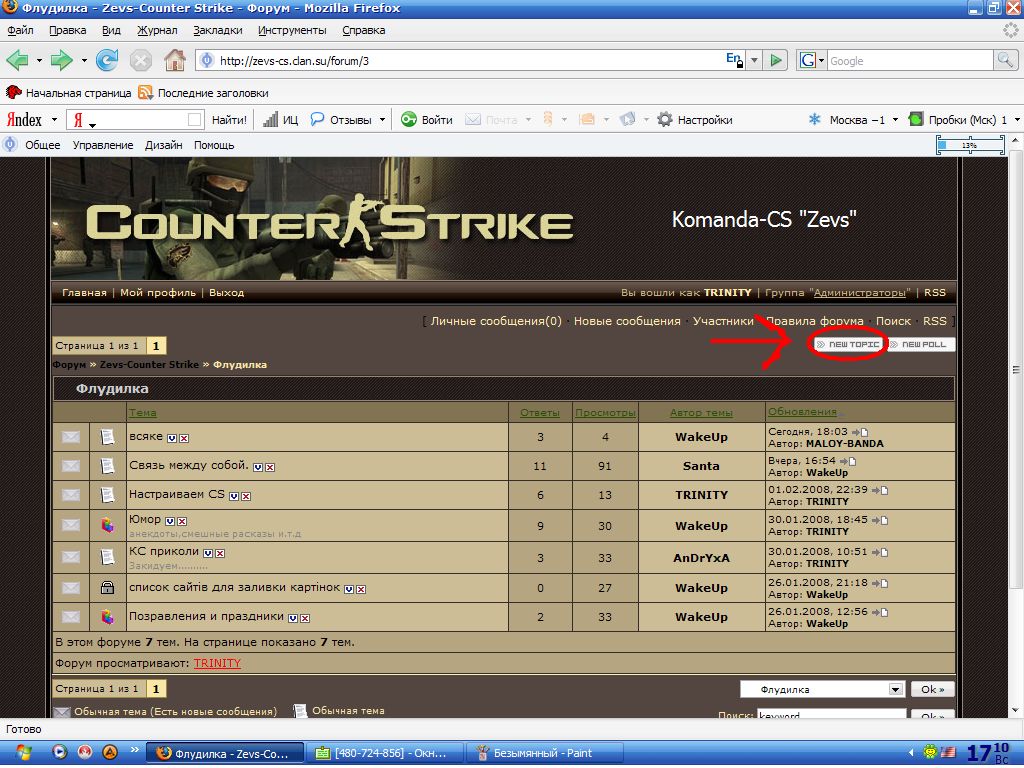Click Ok beside the Флудилка dropdown
1024x768 pixels.
933,689
